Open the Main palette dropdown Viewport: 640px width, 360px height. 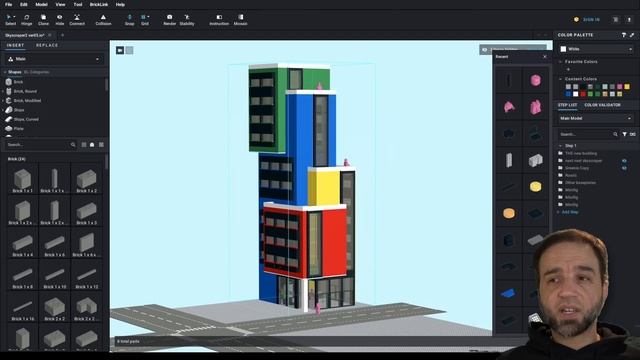(x=53, y=59)
